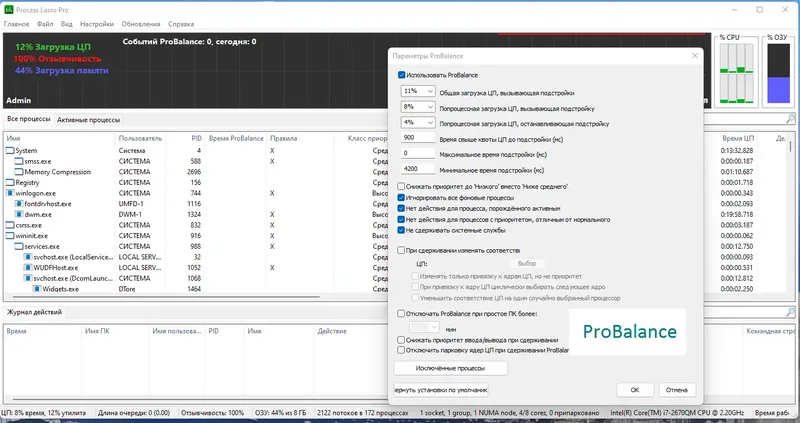Open 'Исключённые процессы' list button
This screenshot has width=800, height=423.
[451, 368]
